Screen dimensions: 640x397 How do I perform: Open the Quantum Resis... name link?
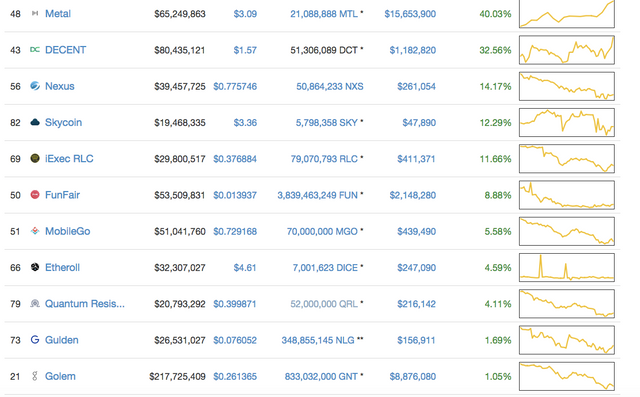click(x=85, y=304)
